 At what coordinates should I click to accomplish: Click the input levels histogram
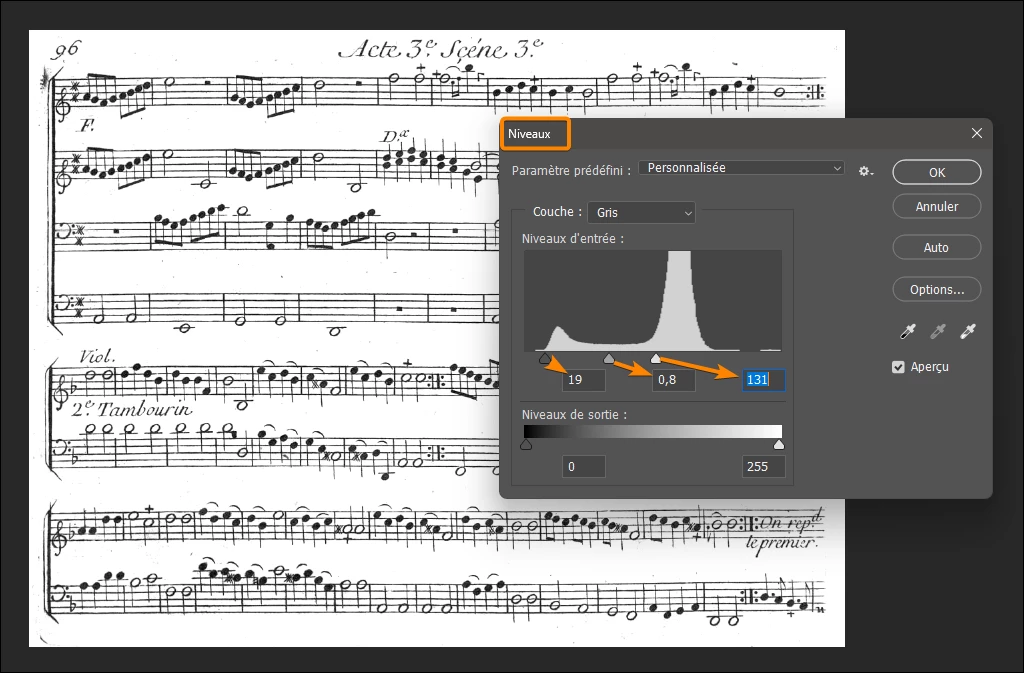click(x=652, y=301)
